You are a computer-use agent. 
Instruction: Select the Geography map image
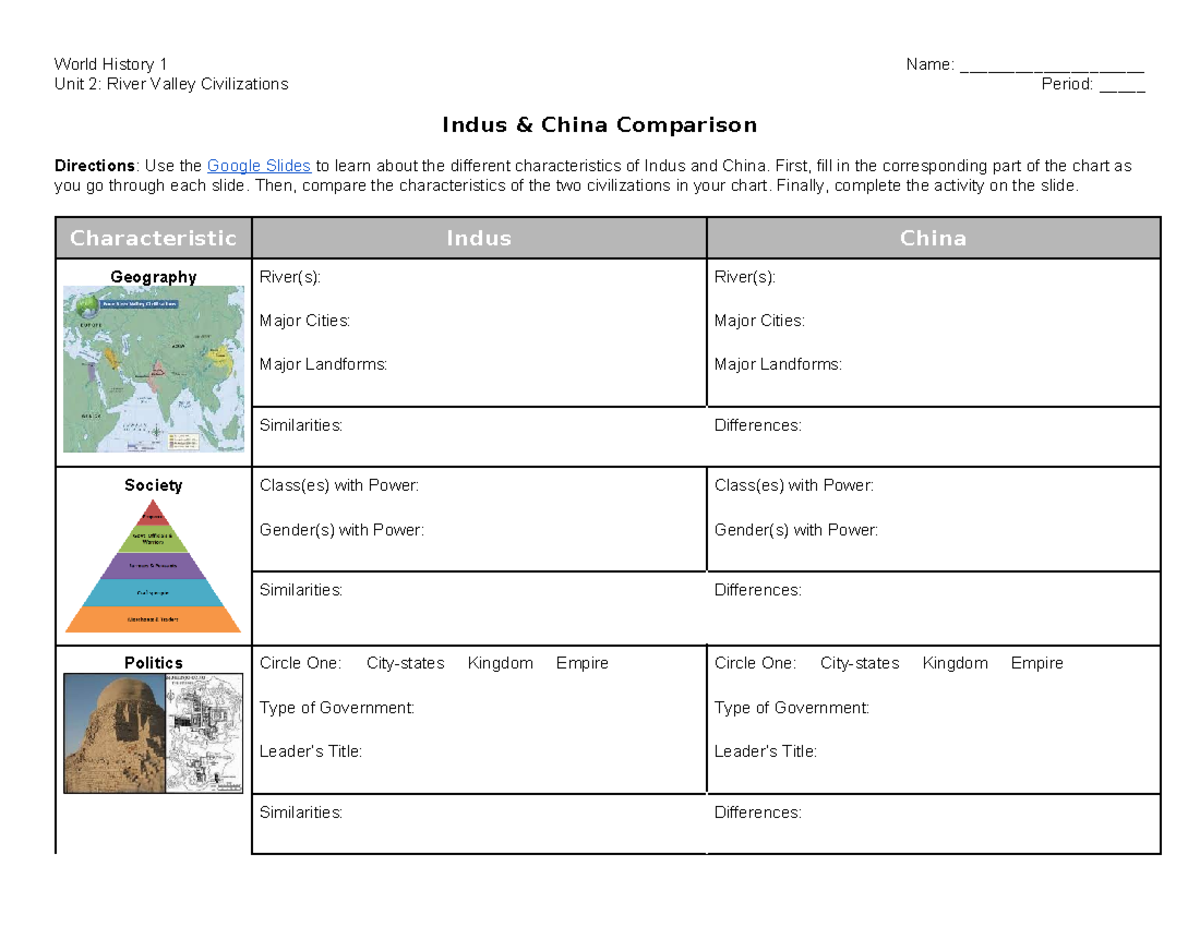tap(154, 368)
